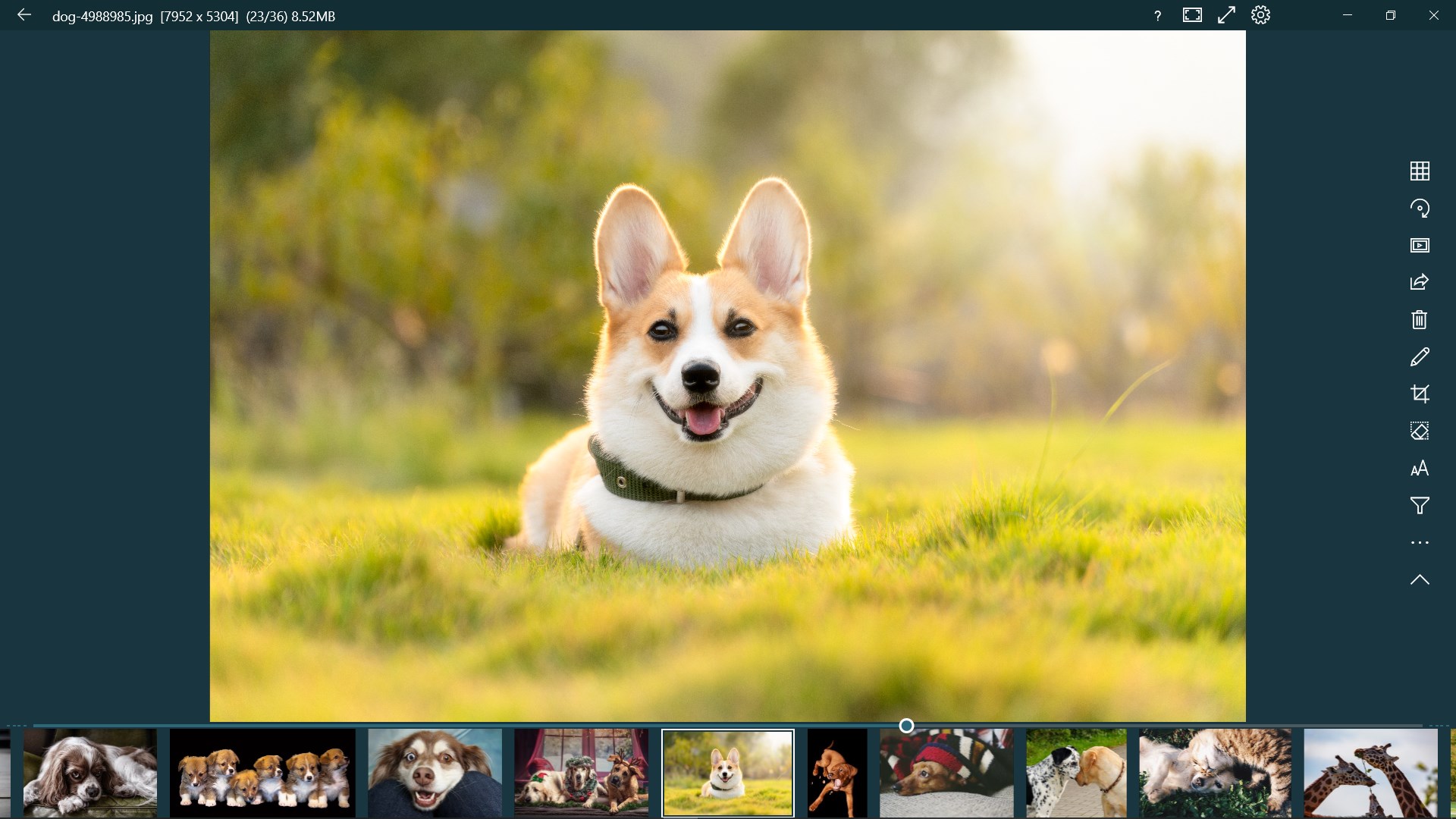This screenshot has width=1456, height=819.
Task: Go back using the arrow button
Action: click(25, 14)
